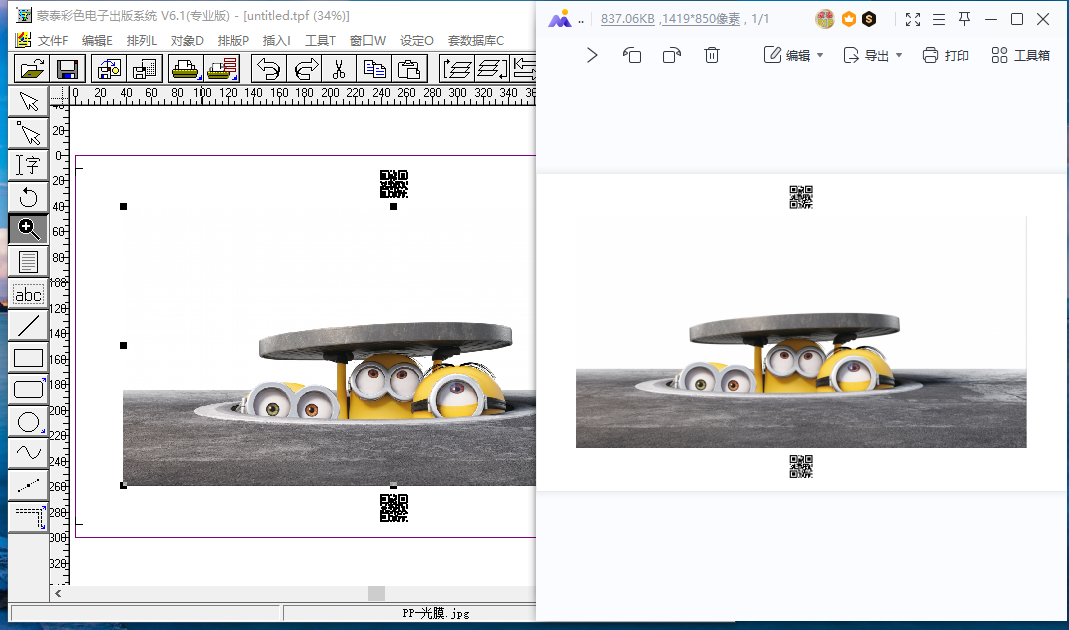Image resolution: width=1069 pixels, height=630 pixels.
Task: Select the abc text label tool
Action: [28, 294]
